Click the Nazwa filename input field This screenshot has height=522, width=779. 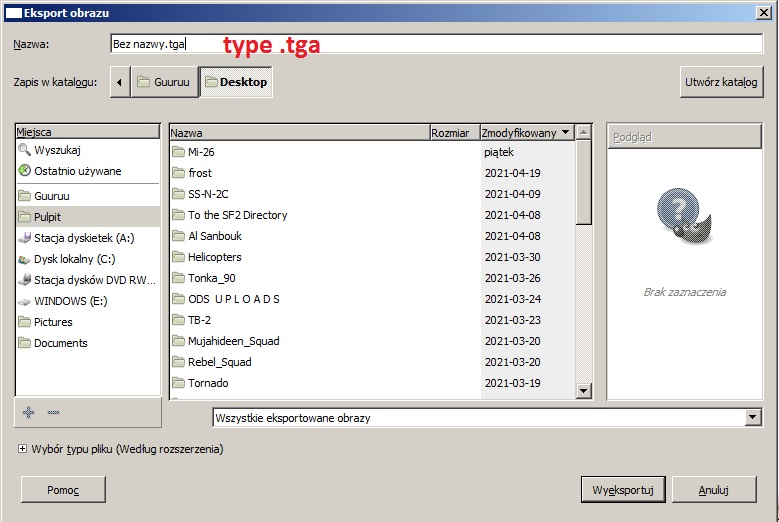(436, 44)
